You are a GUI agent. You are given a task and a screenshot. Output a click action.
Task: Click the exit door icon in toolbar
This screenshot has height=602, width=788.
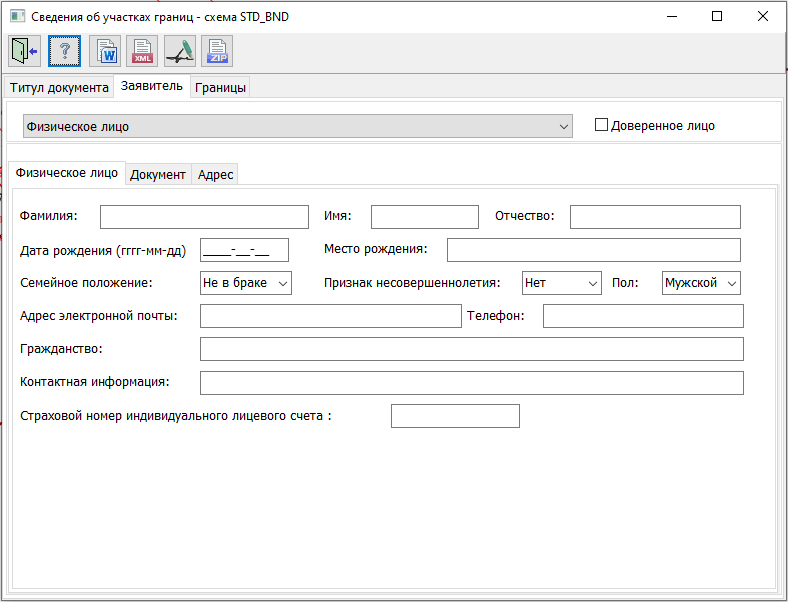23,50
